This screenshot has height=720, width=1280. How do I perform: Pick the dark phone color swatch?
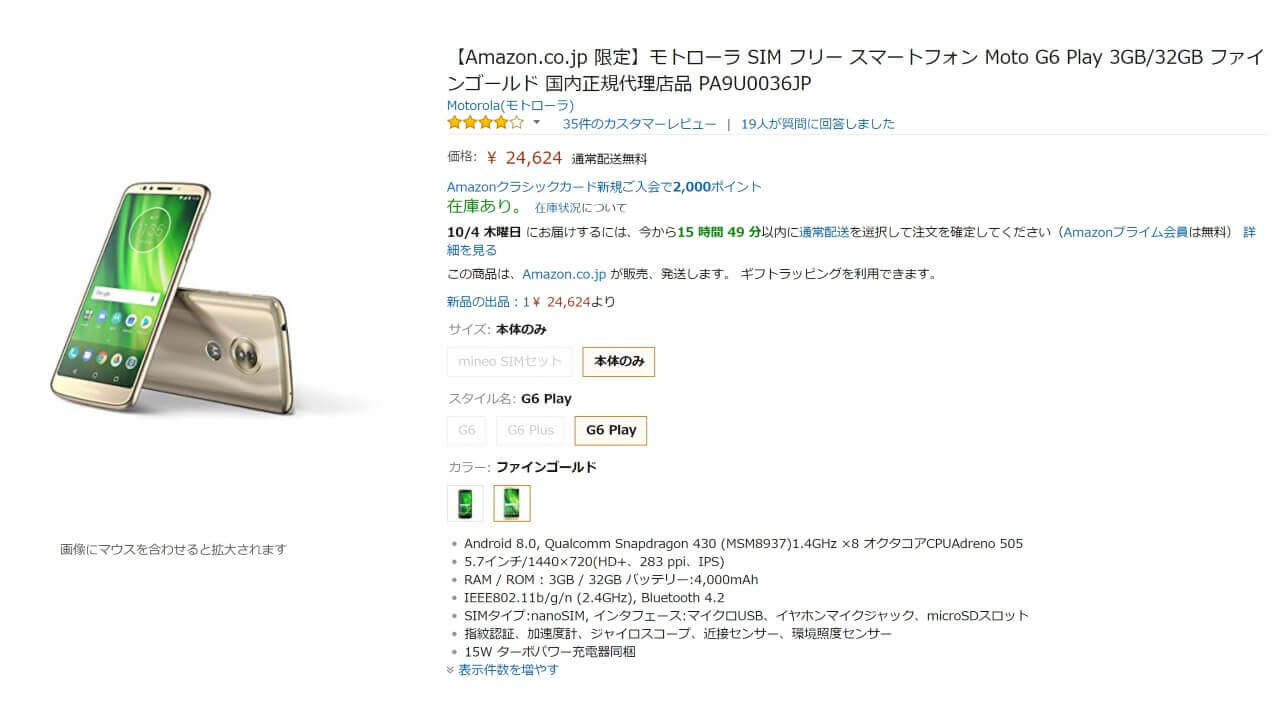(x=465, y=503)
